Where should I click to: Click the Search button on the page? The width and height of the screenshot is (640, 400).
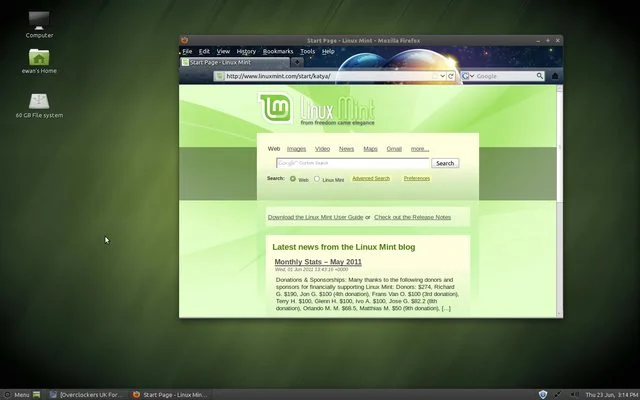[x=445, y=163]
